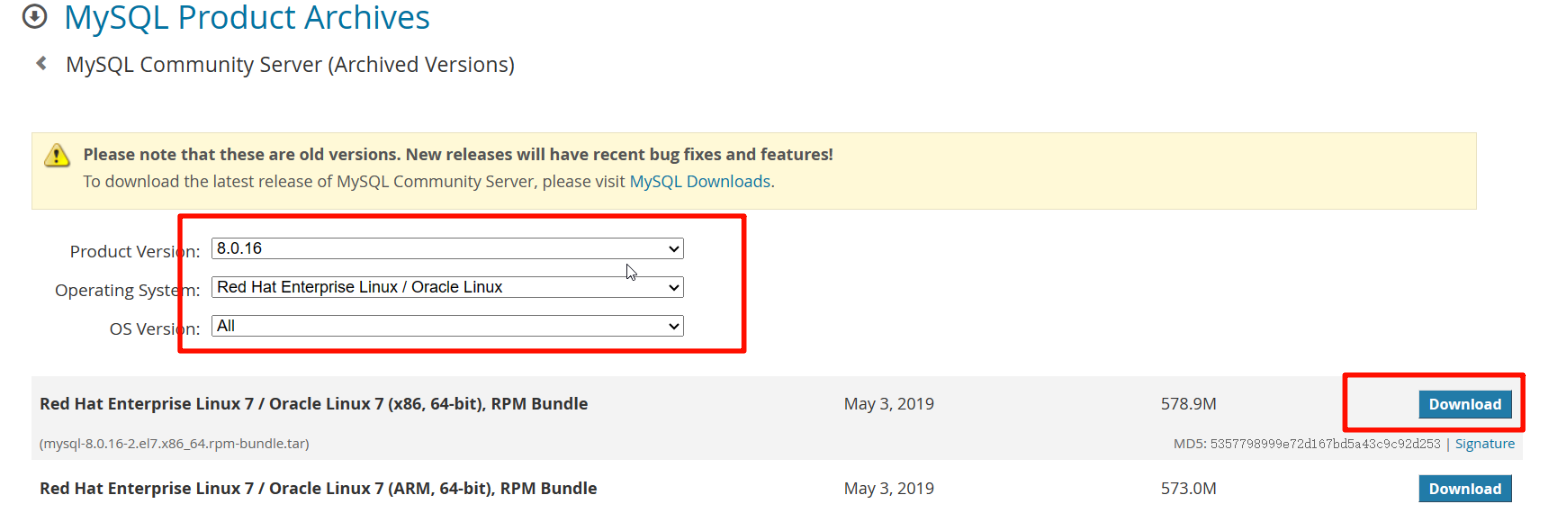
Task: Click the MySQL Product Archives heading
Action: tap(247, 17)
